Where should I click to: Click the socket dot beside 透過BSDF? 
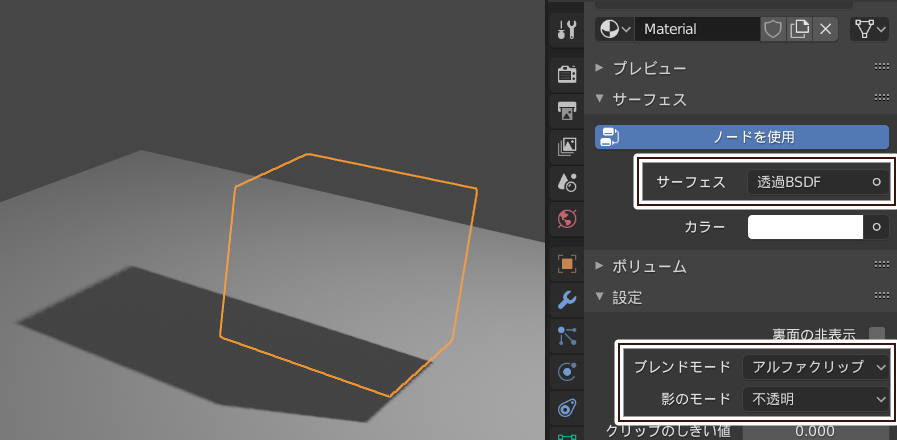(876, 183)
